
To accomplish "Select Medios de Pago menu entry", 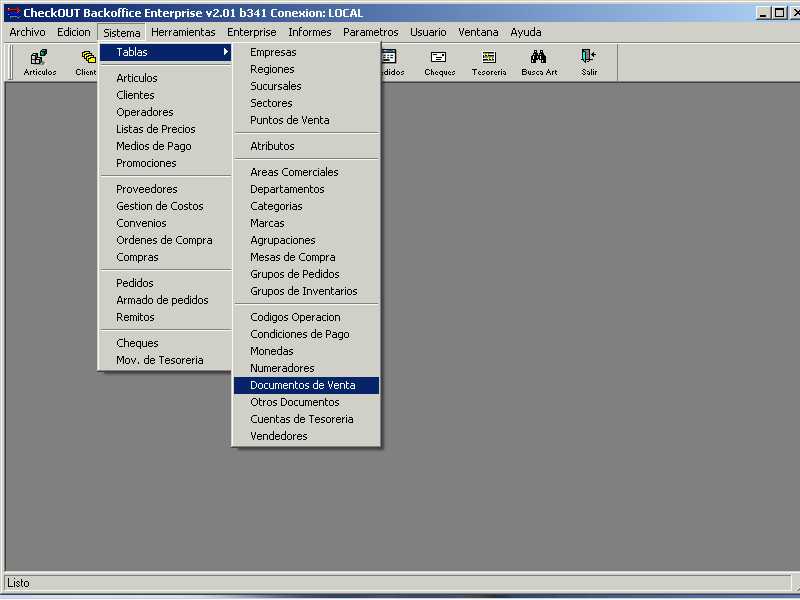I will coord(165,146).
